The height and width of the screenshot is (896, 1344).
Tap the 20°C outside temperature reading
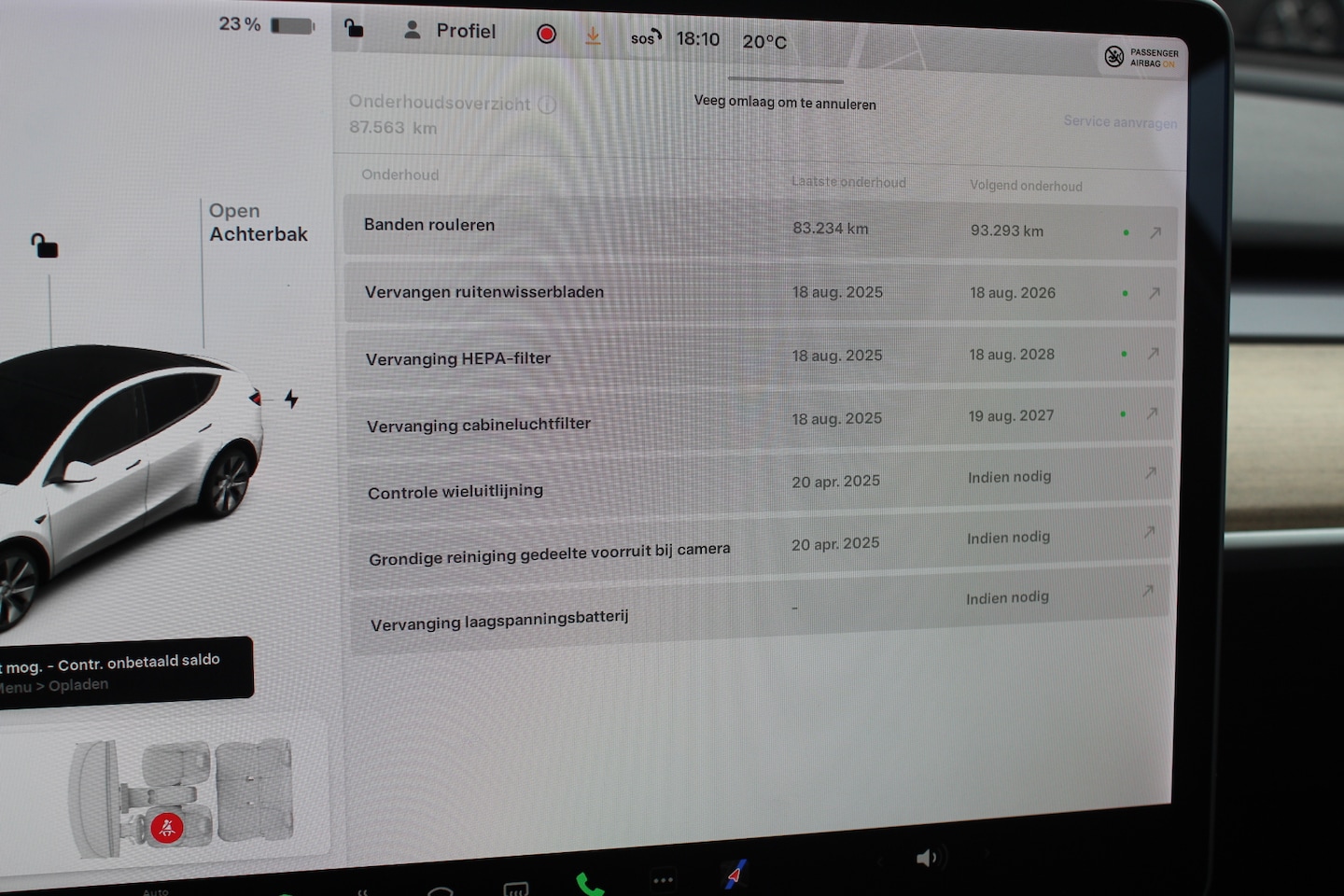(x=764, y=42)
